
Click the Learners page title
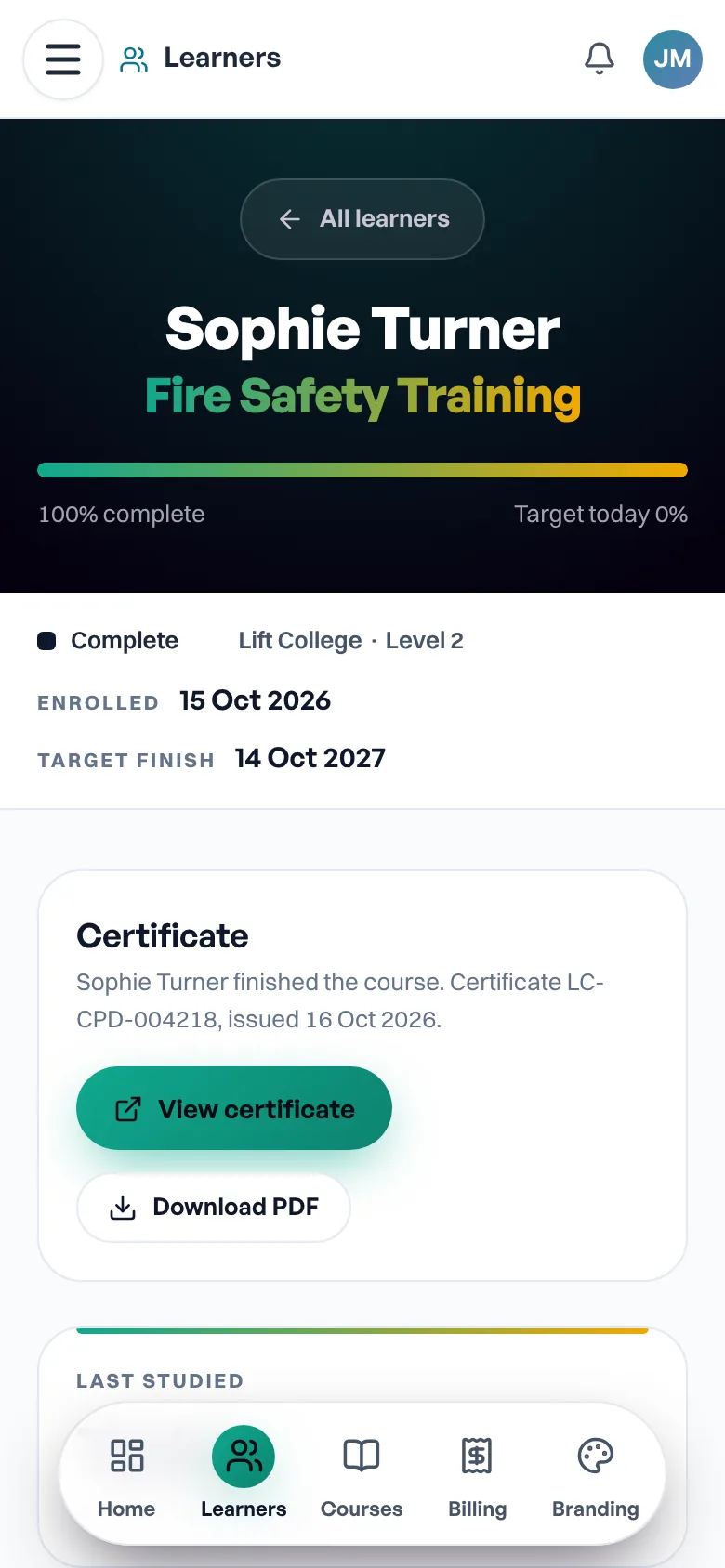pyautogui.click(x=222, y=58)
